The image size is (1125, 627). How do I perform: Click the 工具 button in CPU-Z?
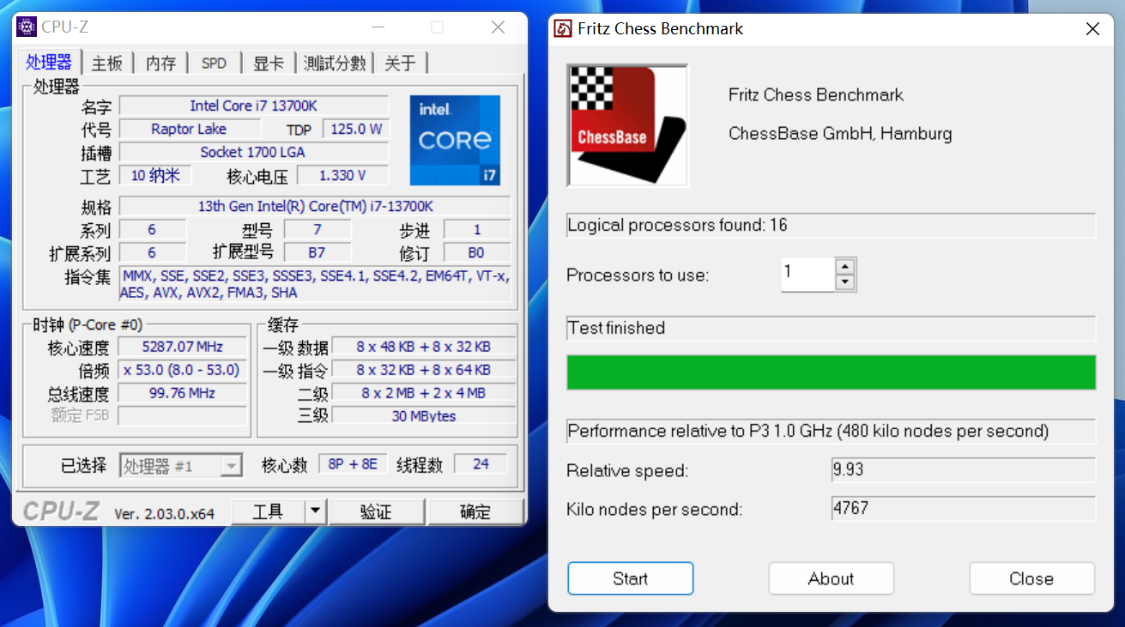point(268,512)
